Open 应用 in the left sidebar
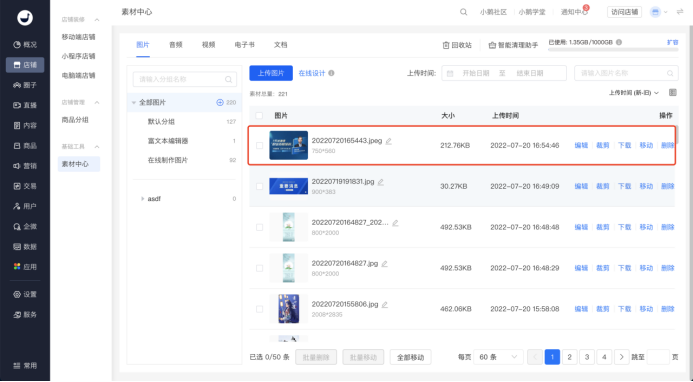693x382 pixels. (25, 267)
